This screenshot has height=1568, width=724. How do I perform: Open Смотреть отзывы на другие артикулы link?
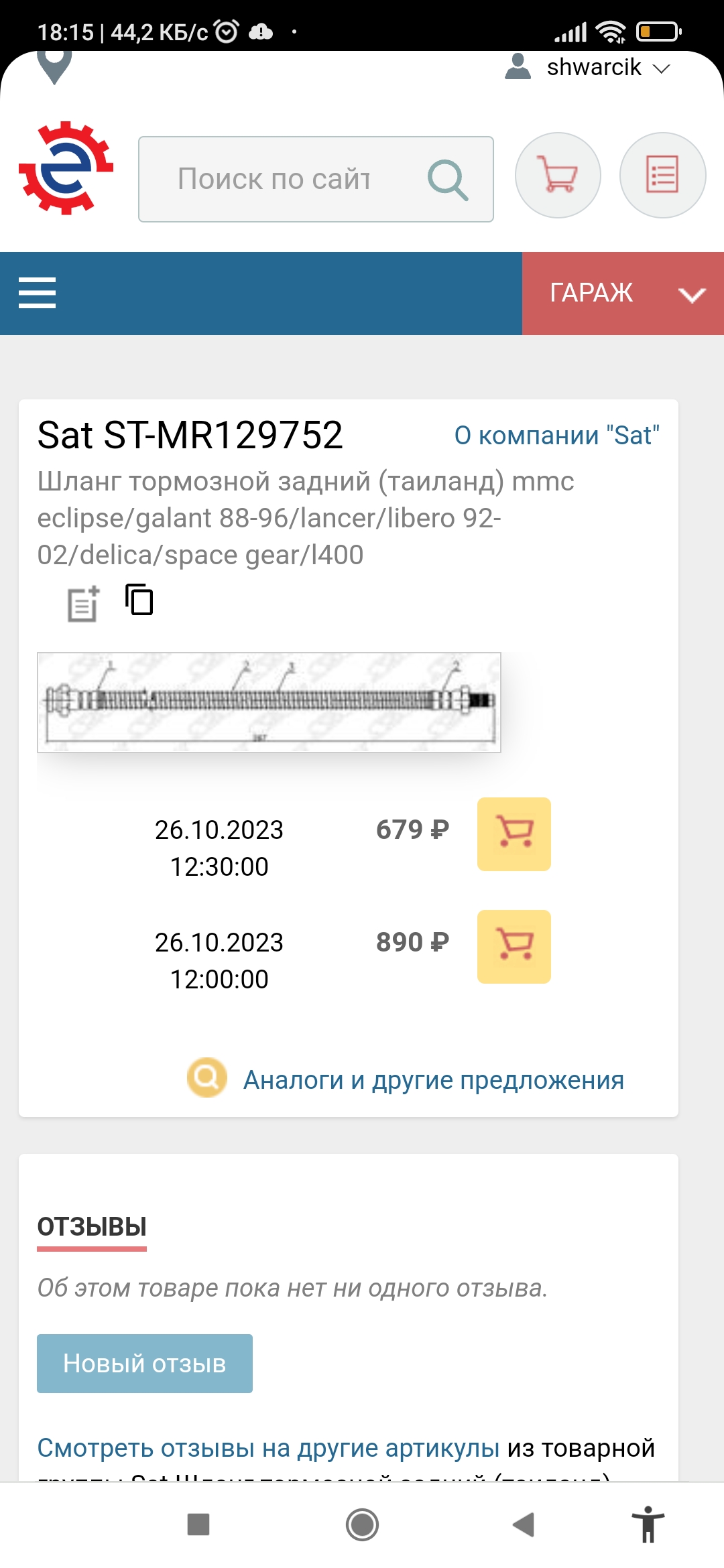coord(268,1448)
